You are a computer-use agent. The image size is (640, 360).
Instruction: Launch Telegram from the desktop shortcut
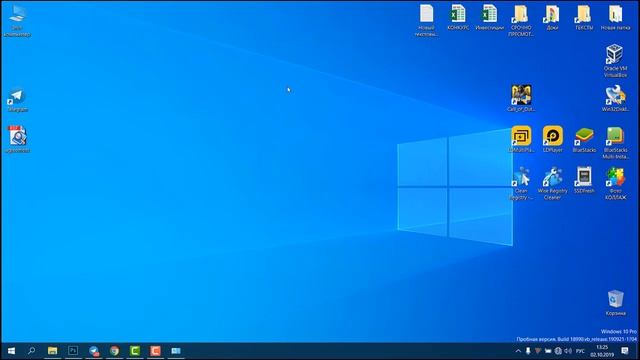[x=17, y=100]
